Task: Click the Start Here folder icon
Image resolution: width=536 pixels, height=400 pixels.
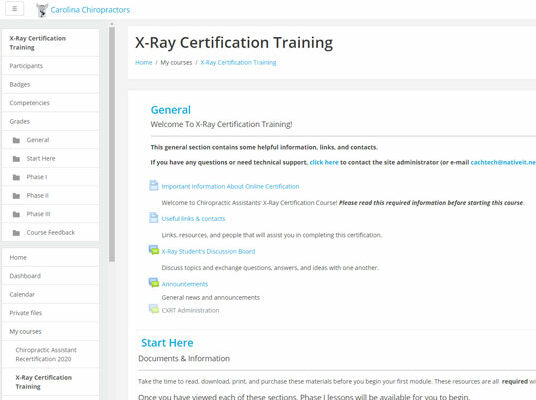Action: click(16, 159)
